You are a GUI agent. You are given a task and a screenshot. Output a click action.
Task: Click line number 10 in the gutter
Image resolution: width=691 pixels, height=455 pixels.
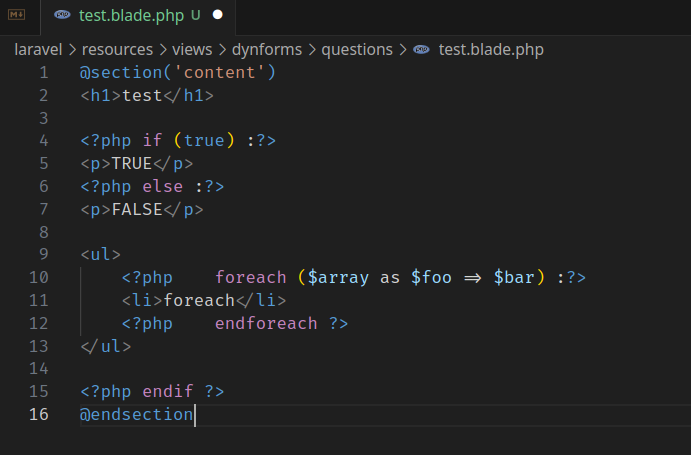click(x=39, y=277)
